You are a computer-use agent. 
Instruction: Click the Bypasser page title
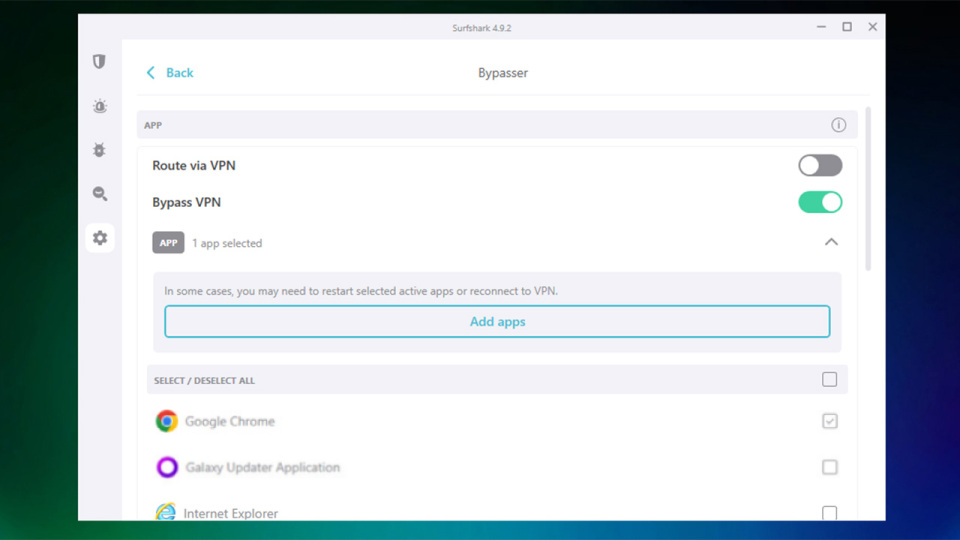pyautogui.click(x=503, y=73)
